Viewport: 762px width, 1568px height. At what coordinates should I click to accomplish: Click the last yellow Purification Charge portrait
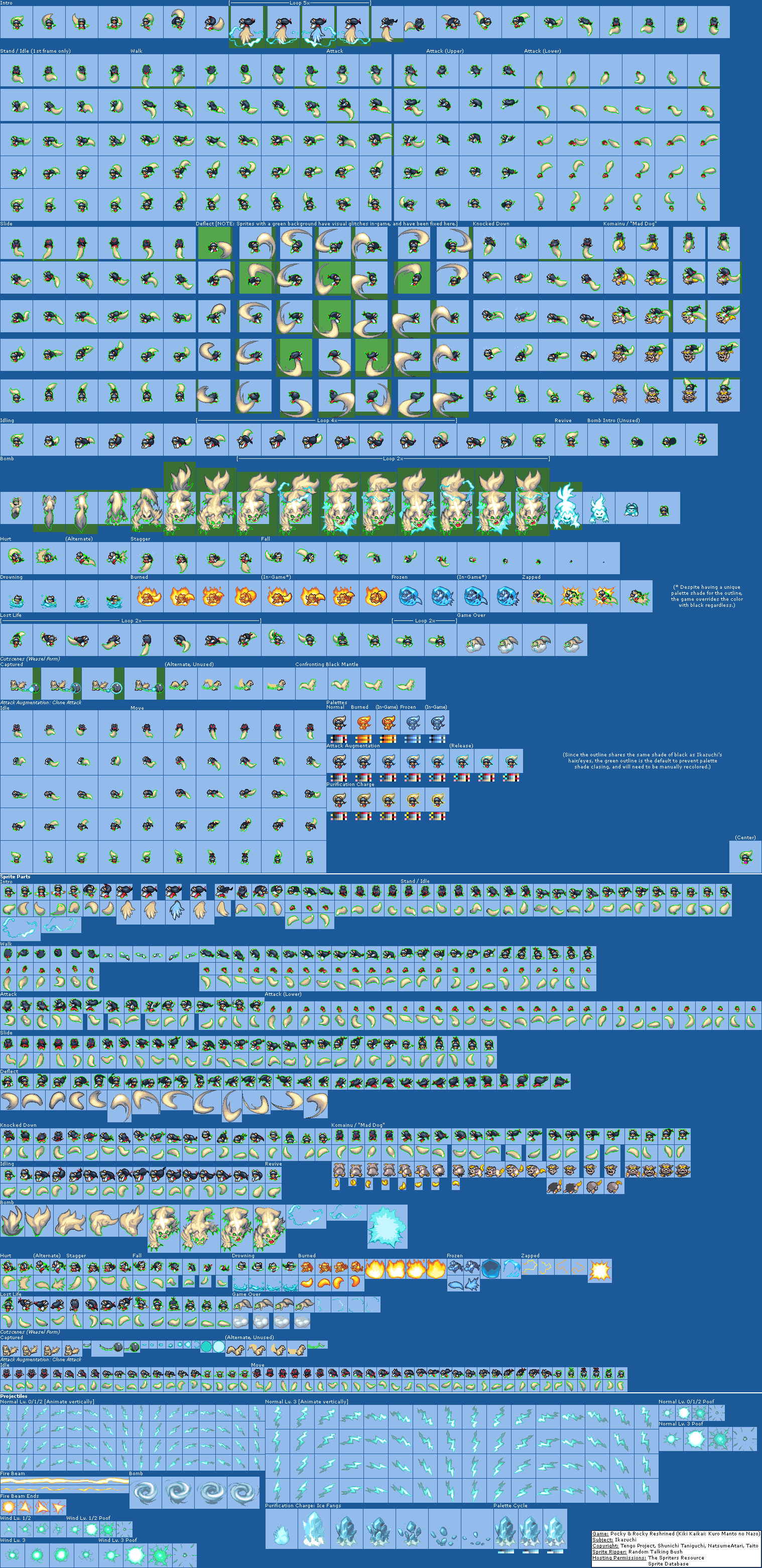437,800
